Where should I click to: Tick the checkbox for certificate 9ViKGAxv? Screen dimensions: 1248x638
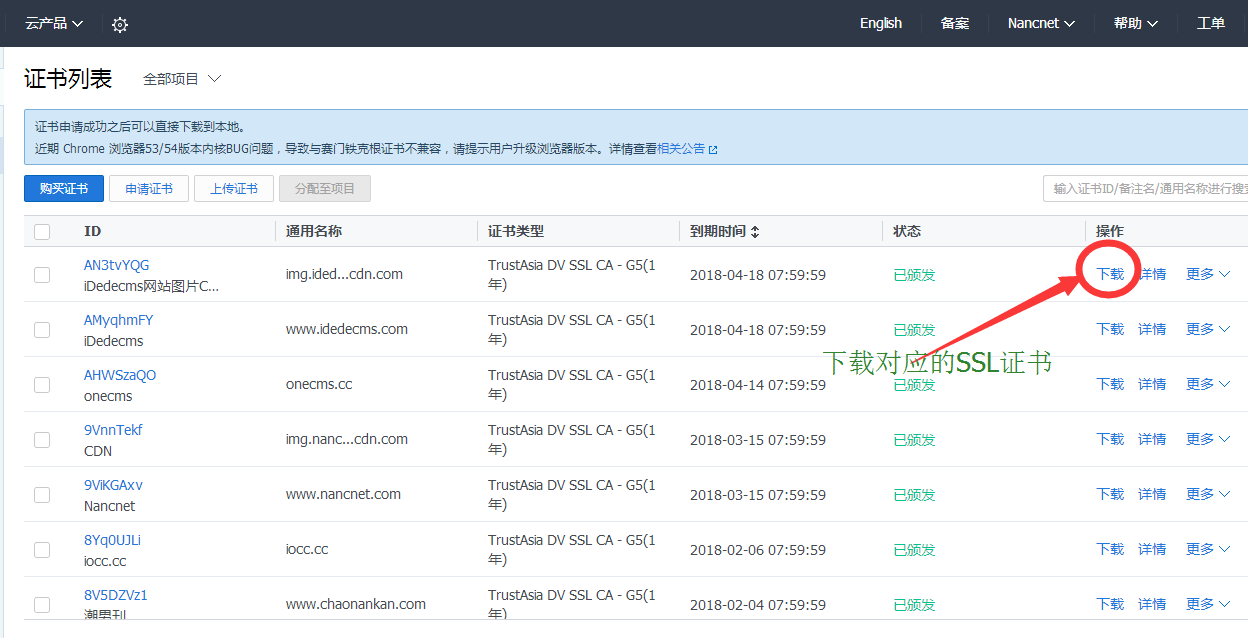click(42, 494)
